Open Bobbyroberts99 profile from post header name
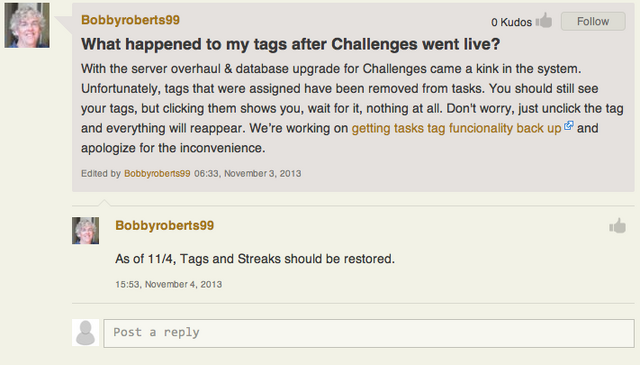The width and height of the screenshot is (640, 365). point(130,20)
